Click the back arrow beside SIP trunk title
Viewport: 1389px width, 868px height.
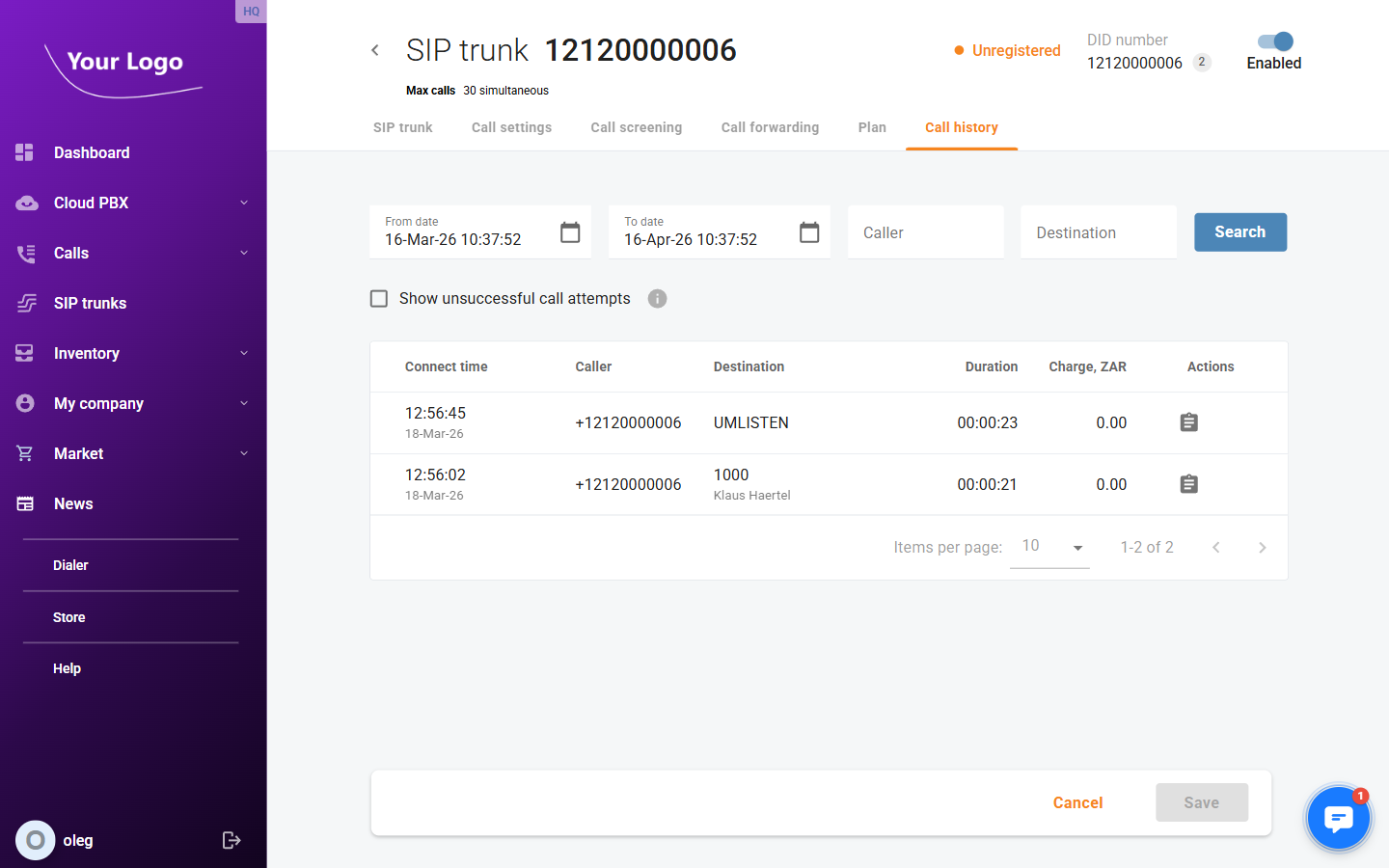[x=375, y=50]
